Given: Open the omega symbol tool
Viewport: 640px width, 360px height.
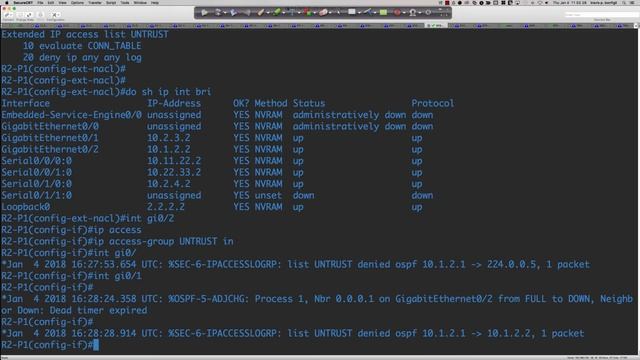Looking at the screenshot, I should [413, 13].
